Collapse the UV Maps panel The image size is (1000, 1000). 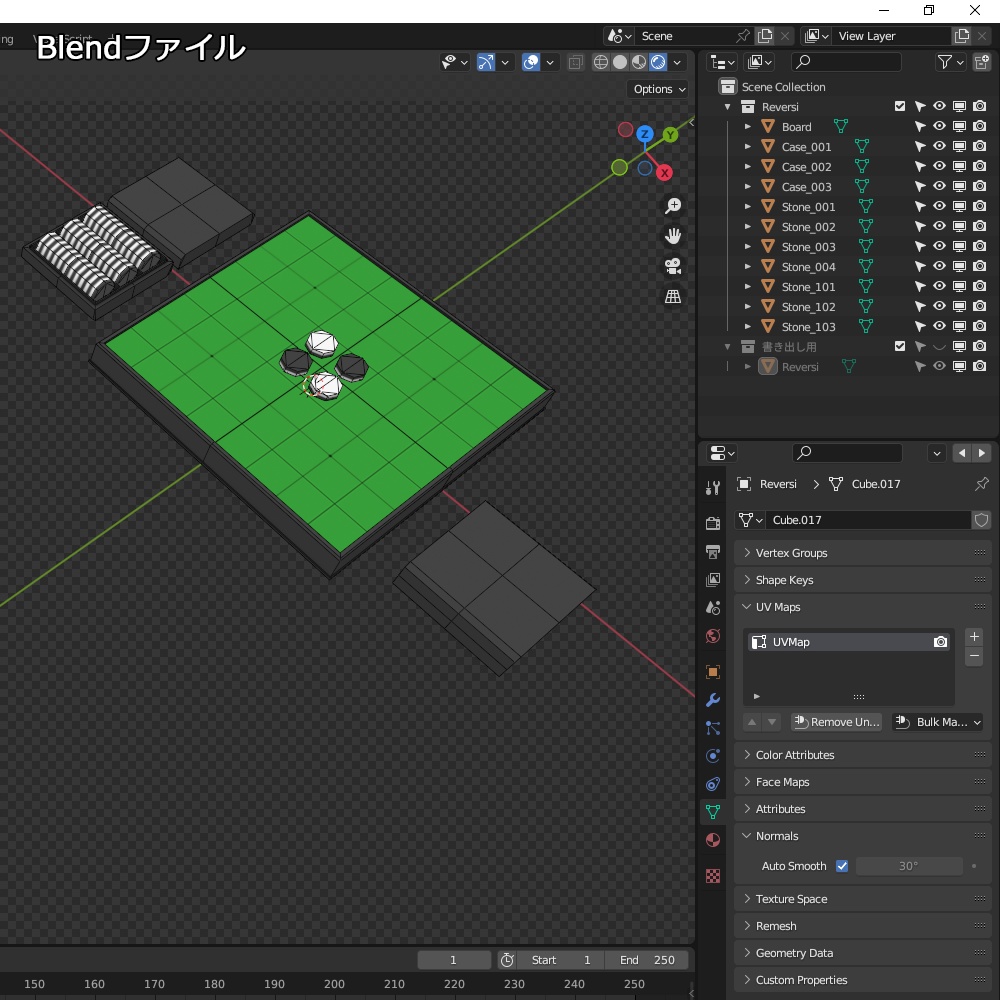coord(862,607)
